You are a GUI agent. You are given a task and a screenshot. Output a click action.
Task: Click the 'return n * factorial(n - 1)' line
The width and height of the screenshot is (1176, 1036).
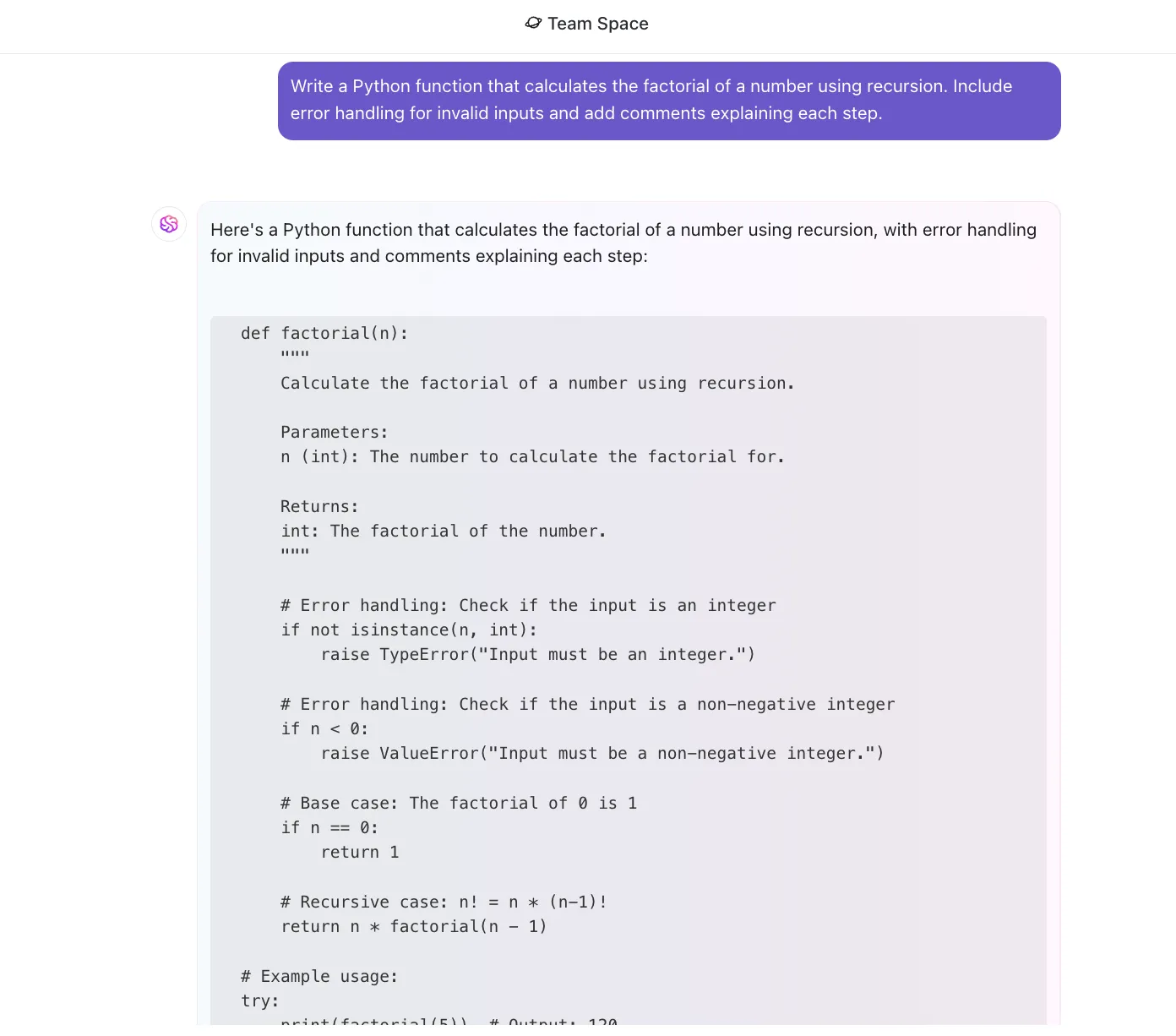point(414,926)
